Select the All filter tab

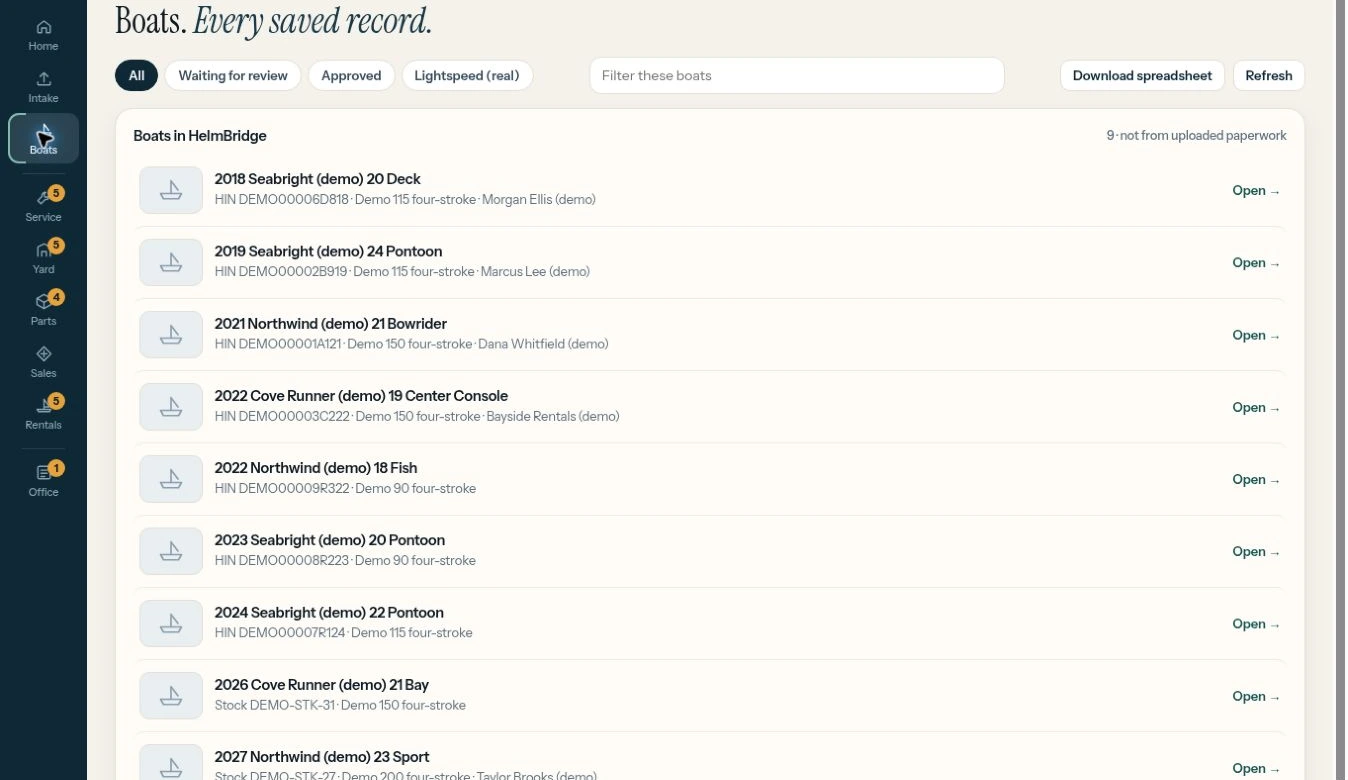click(136, 75)
